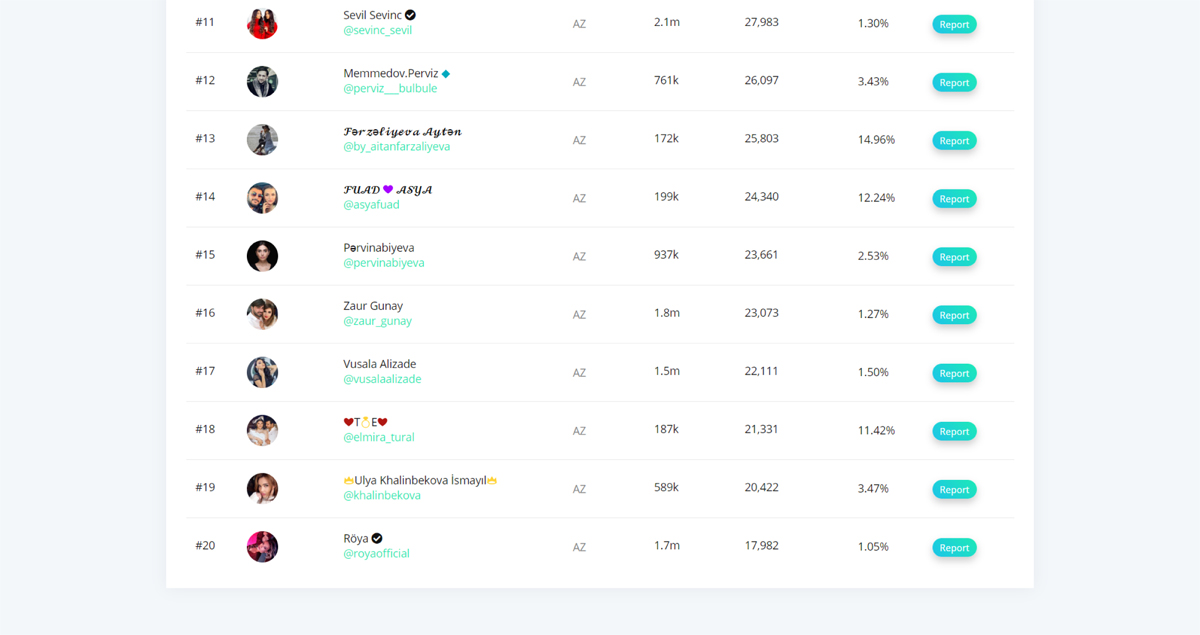
Task: Click the @elmira_tural username link
Action: (x=378, y=437)
